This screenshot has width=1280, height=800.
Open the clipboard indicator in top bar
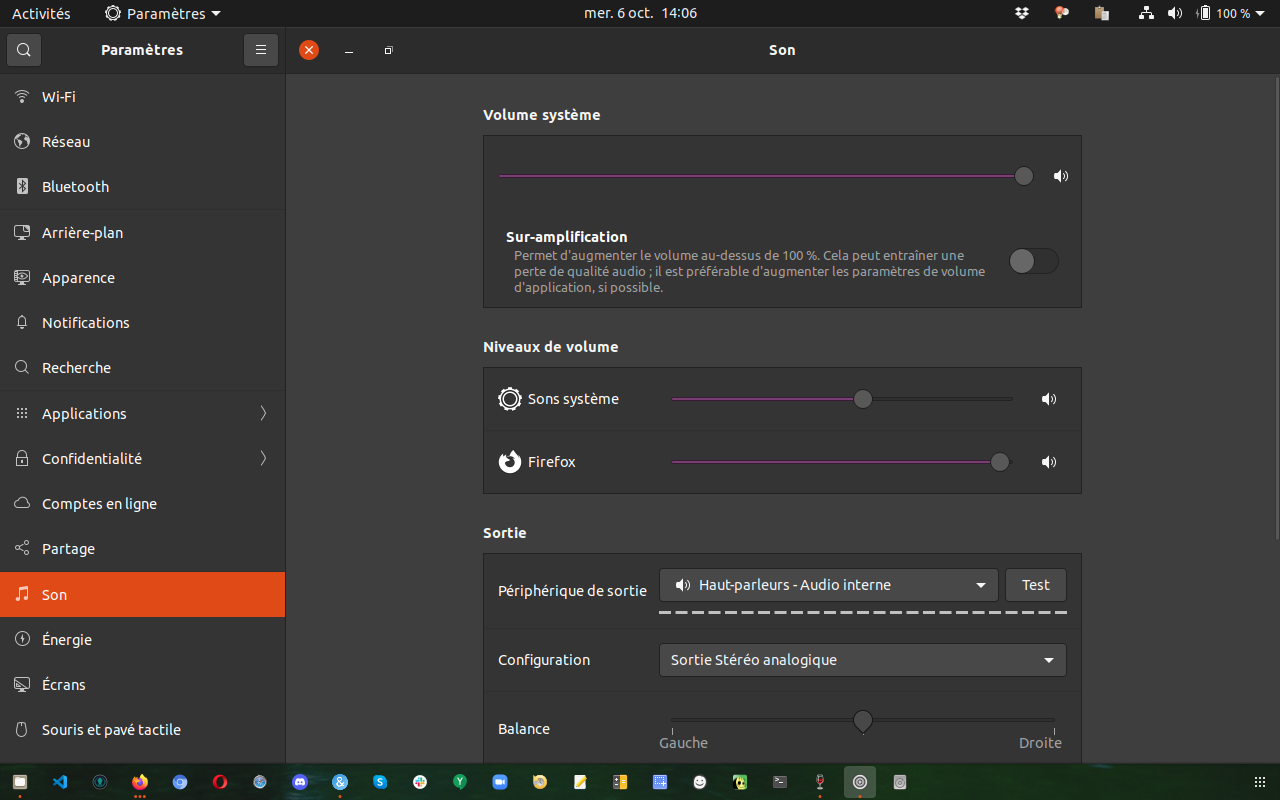coord(1102,13)
